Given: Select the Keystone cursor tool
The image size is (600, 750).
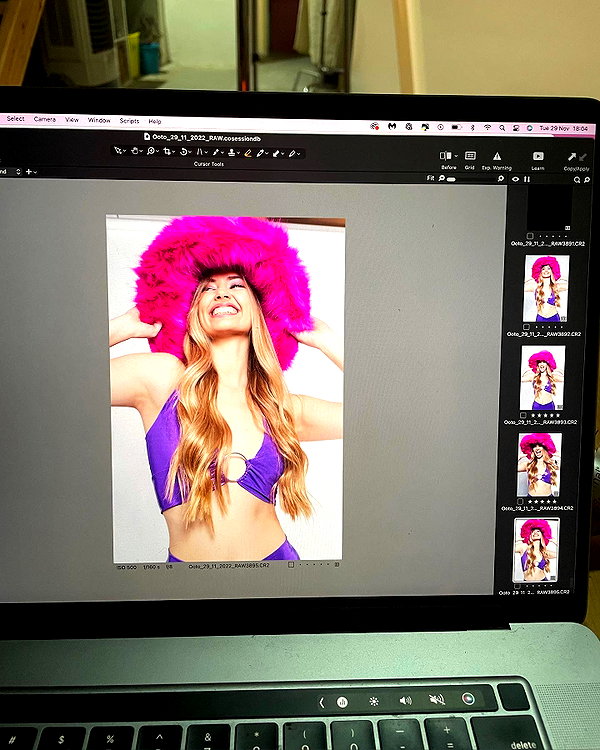Looking at the screenshot, I should (200, 152).
